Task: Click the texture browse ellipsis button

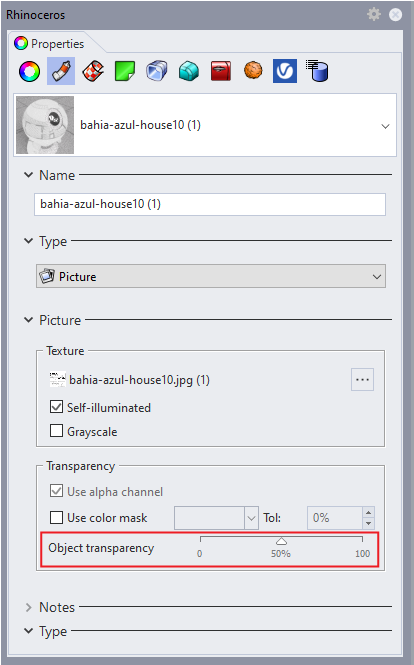Action: click(362, 379)
